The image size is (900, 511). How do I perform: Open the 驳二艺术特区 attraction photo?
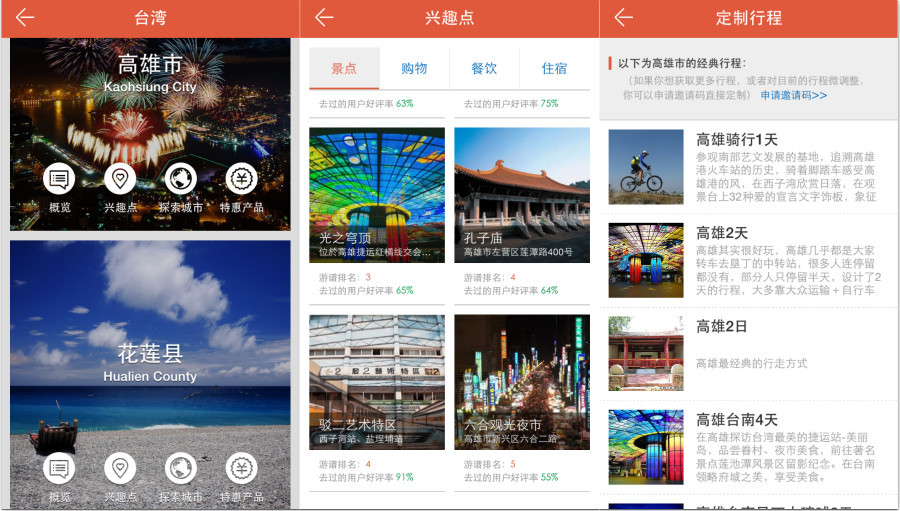(x=377, y=382)
